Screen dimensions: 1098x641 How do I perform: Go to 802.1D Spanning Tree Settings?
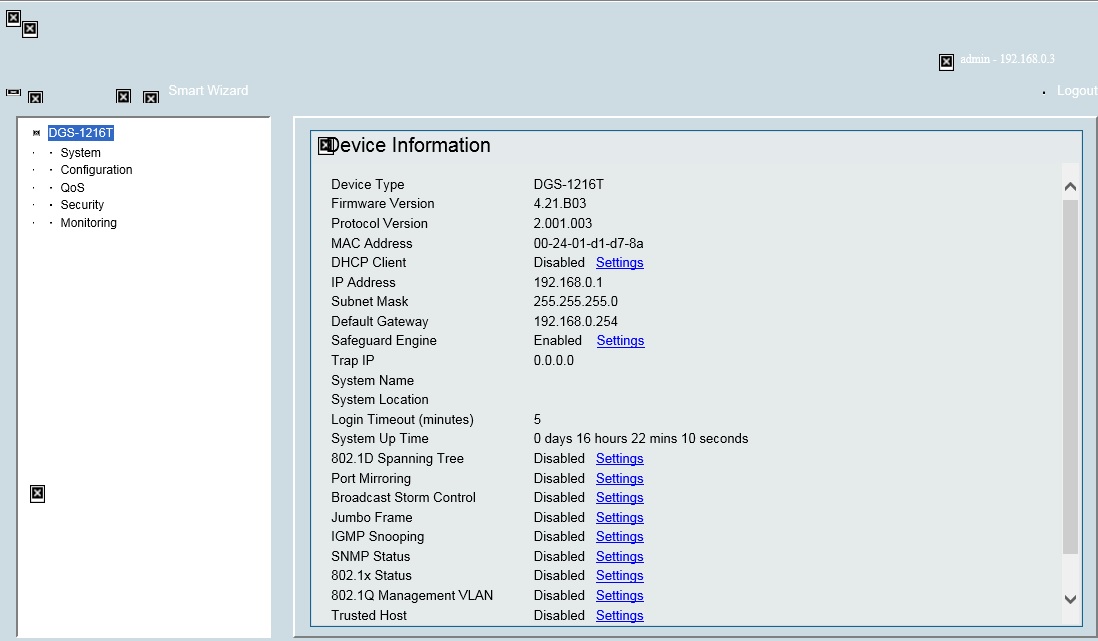(x=619, y=459)
